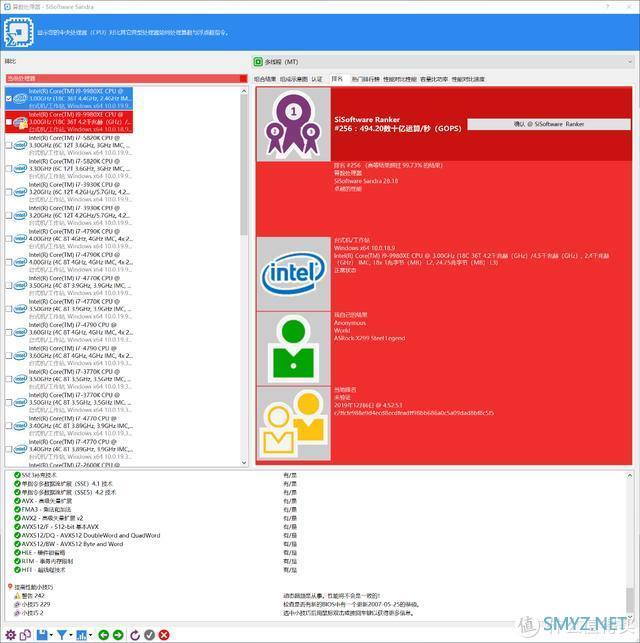
Task: Click the blue floppy-disk save icon
Action: (42, 635)
